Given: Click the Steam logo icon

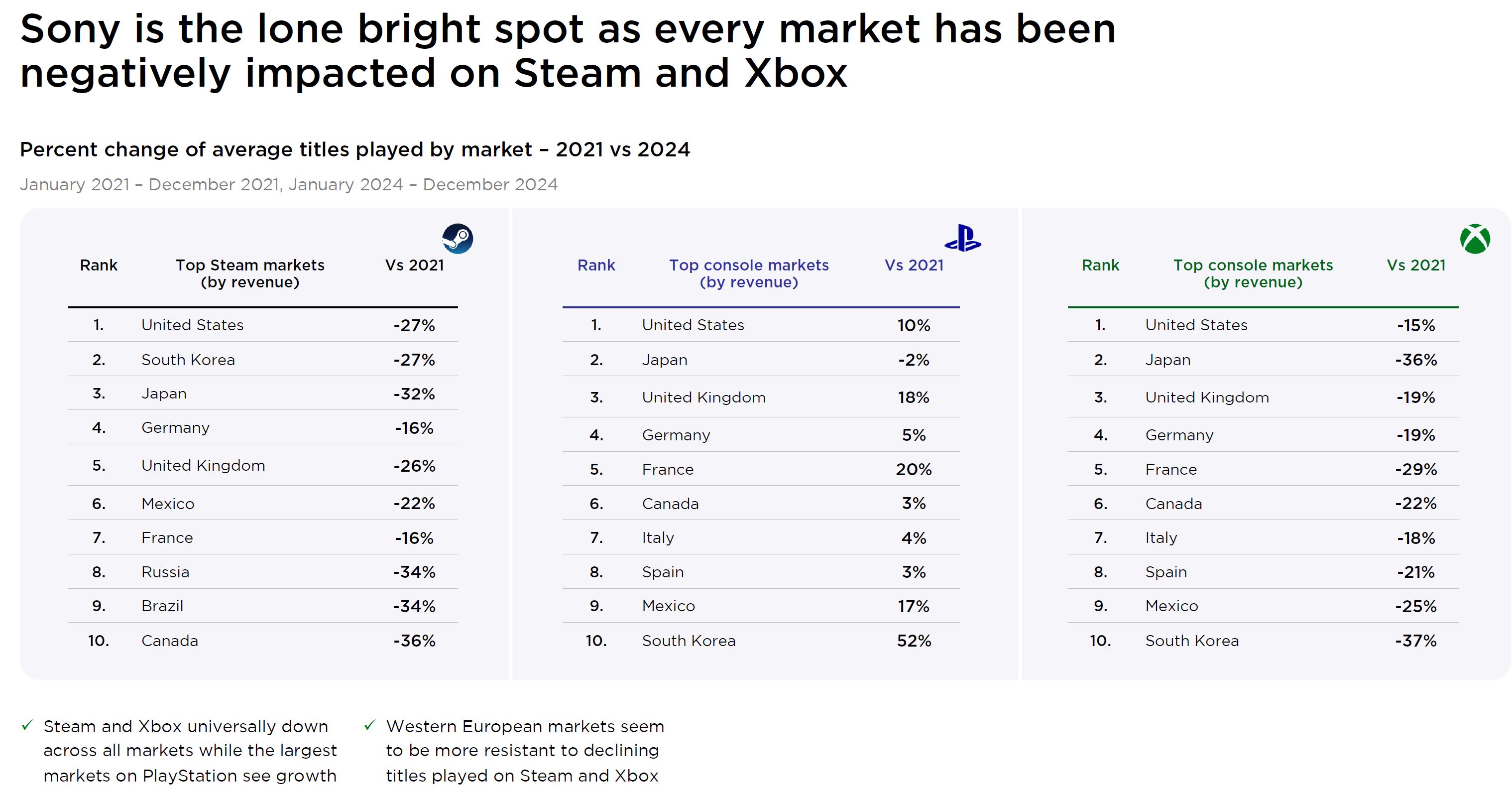Looking at the screenshot, I should [457, 239].
